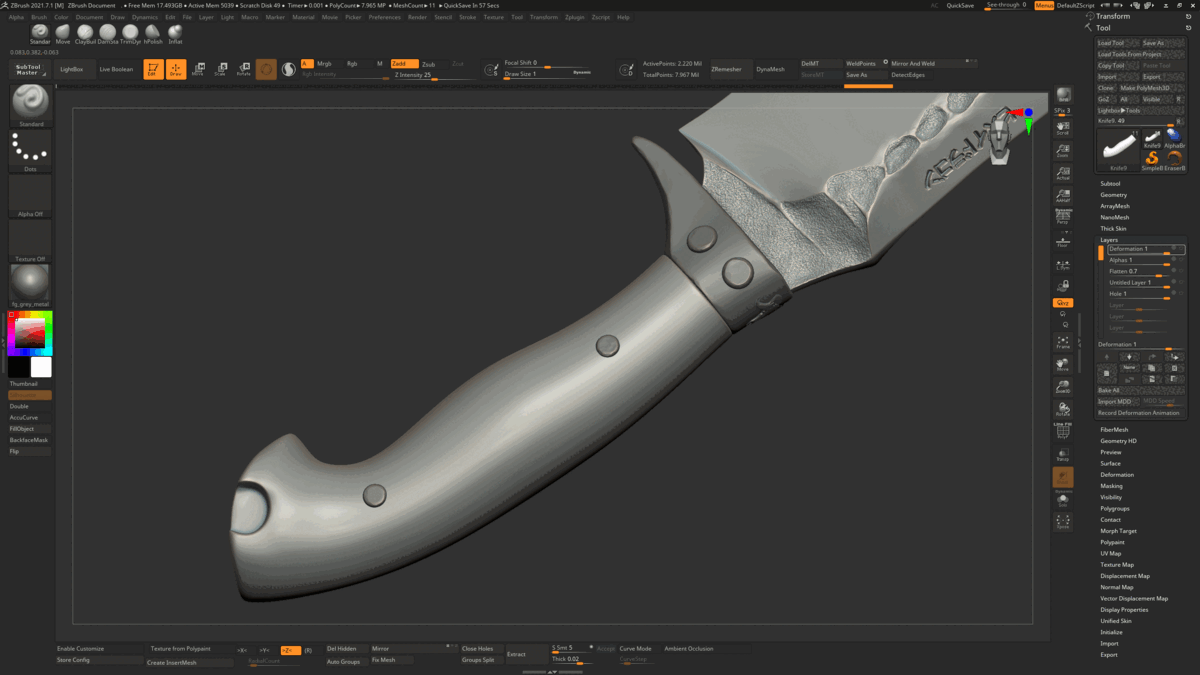Expand the Subtool panel
This screenshot has width=1200, height=675.
coord(1110,183)
